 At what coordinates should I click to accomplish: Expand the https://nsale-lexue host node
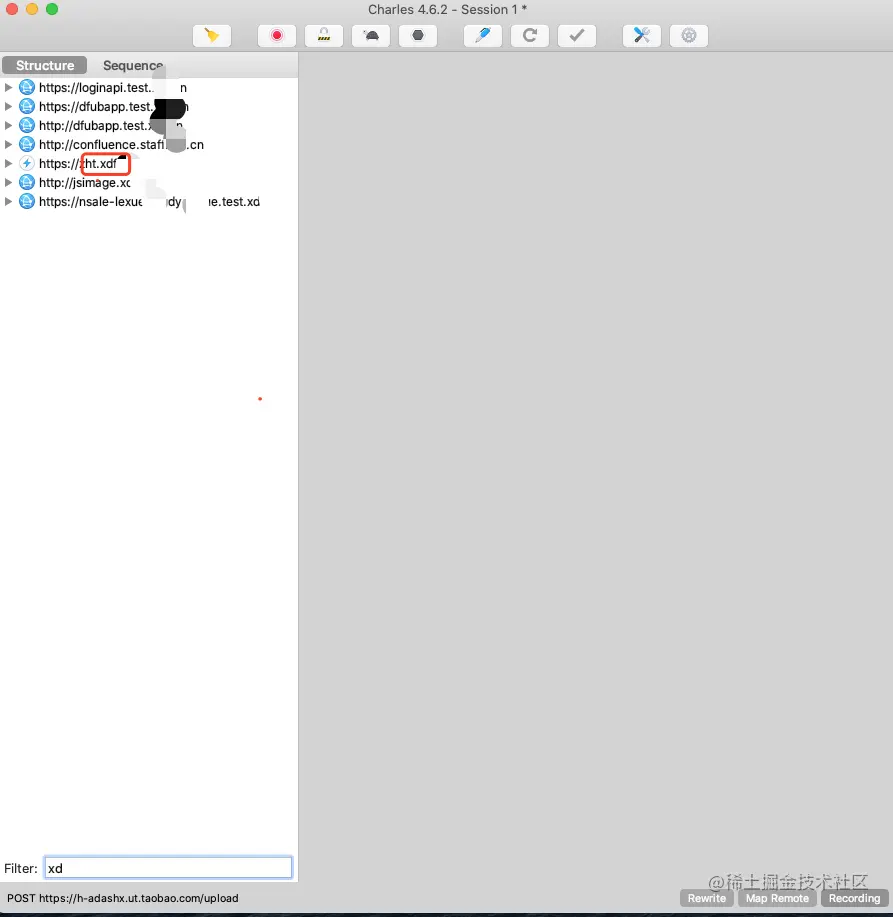tap(8, 202)
